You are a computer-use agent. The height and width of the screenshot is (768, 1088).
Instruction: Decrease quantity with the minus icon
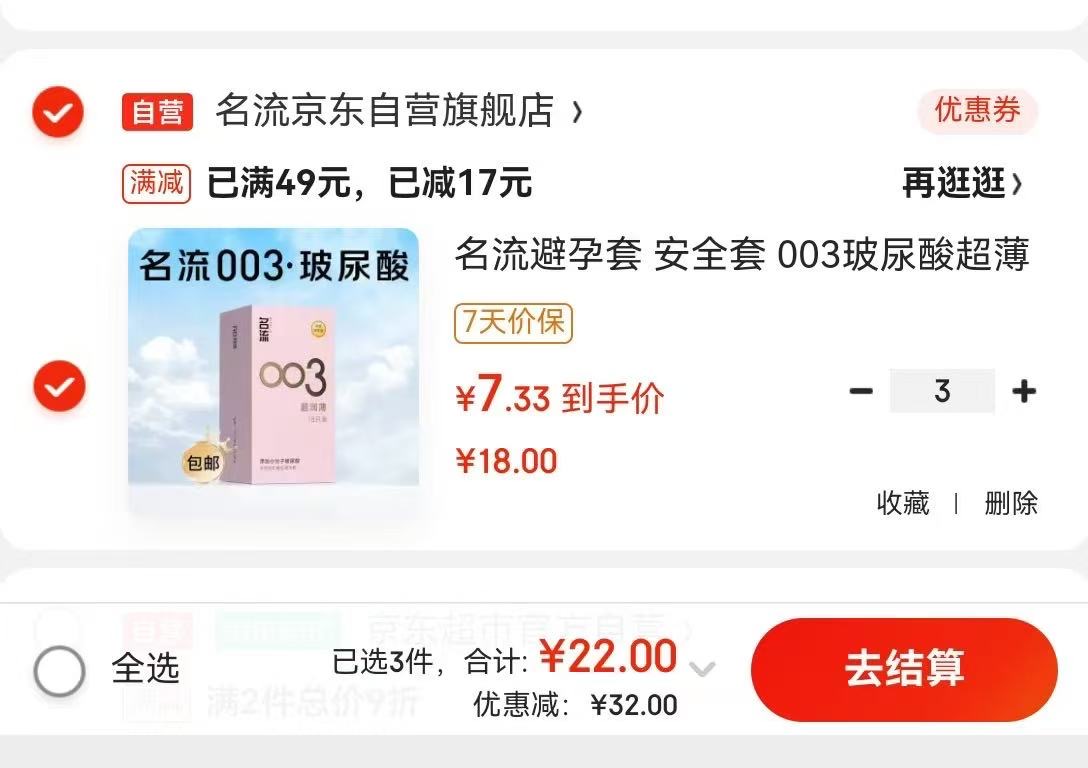pos(861,391)
